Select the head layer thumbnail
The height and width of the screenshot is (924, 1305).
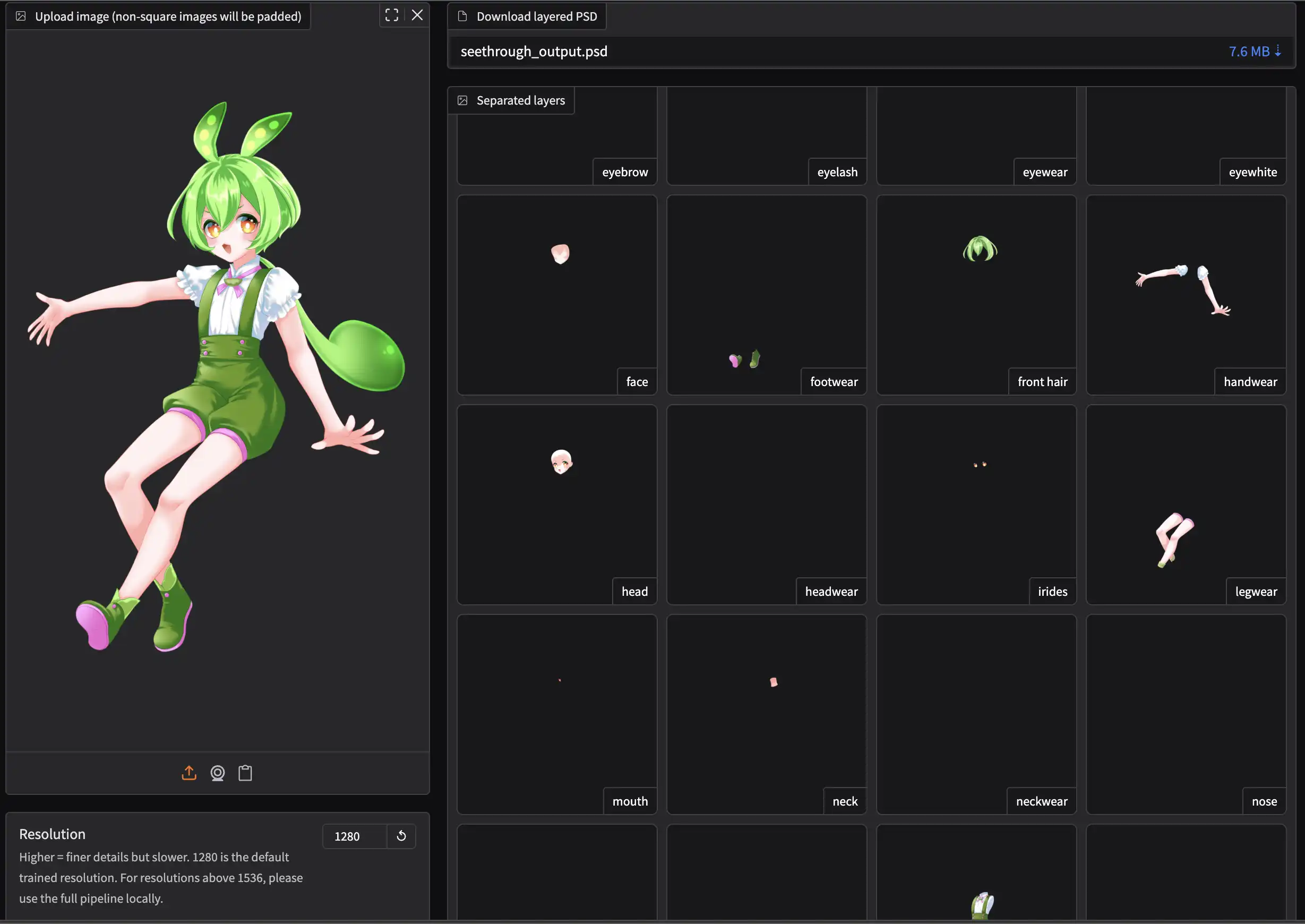click(556, 504)
